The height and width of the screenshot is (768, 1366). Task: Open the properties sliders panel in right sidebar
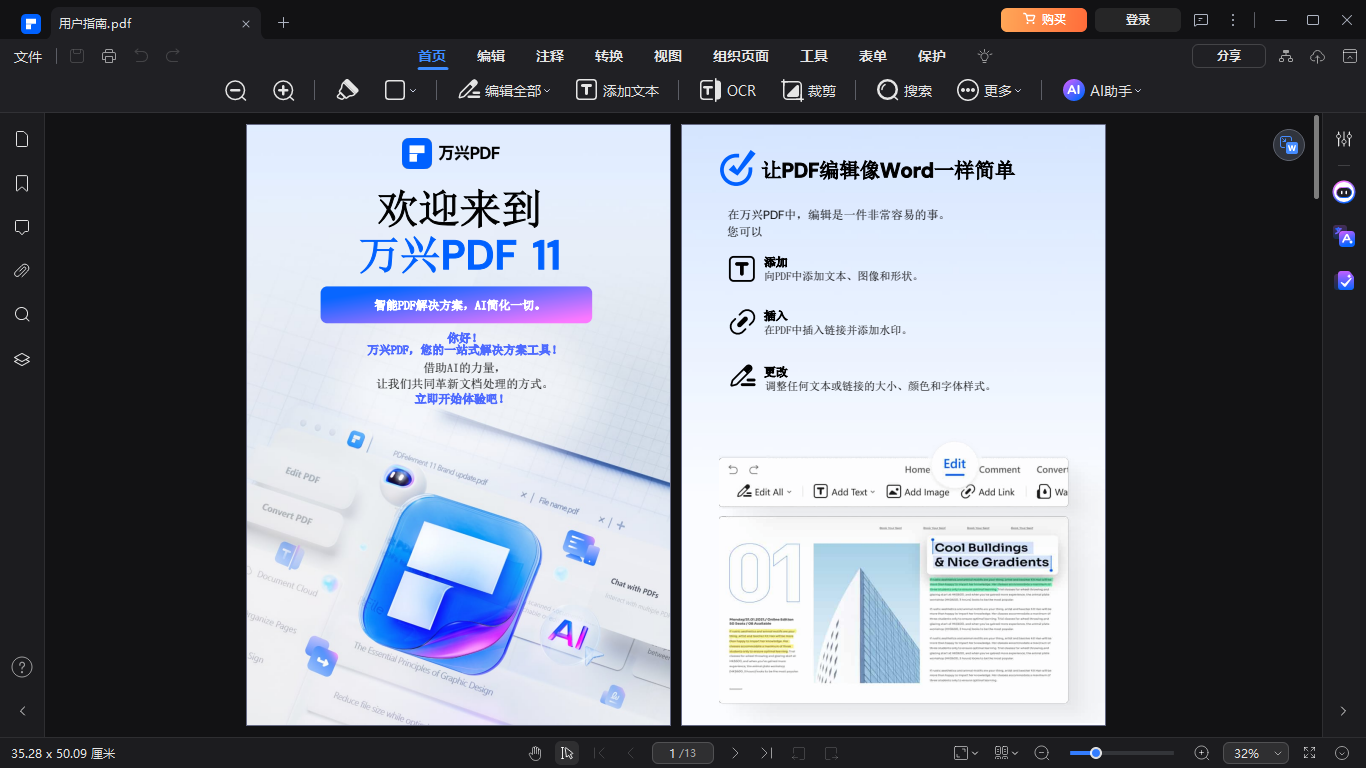coord(1344,139)
